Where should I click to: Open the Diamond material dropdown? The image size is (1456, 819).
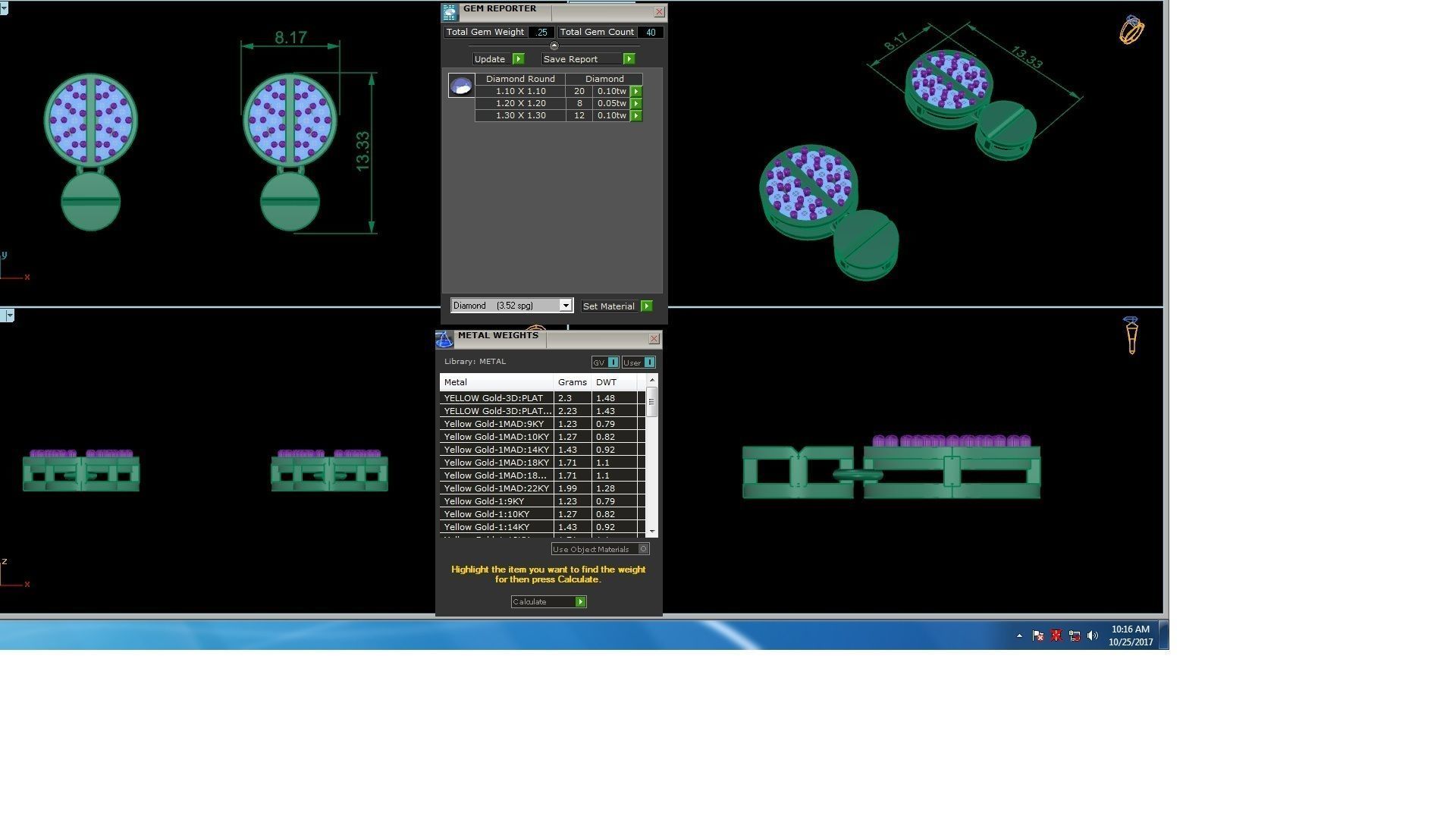pyautogui.click(x=565, y=306)
